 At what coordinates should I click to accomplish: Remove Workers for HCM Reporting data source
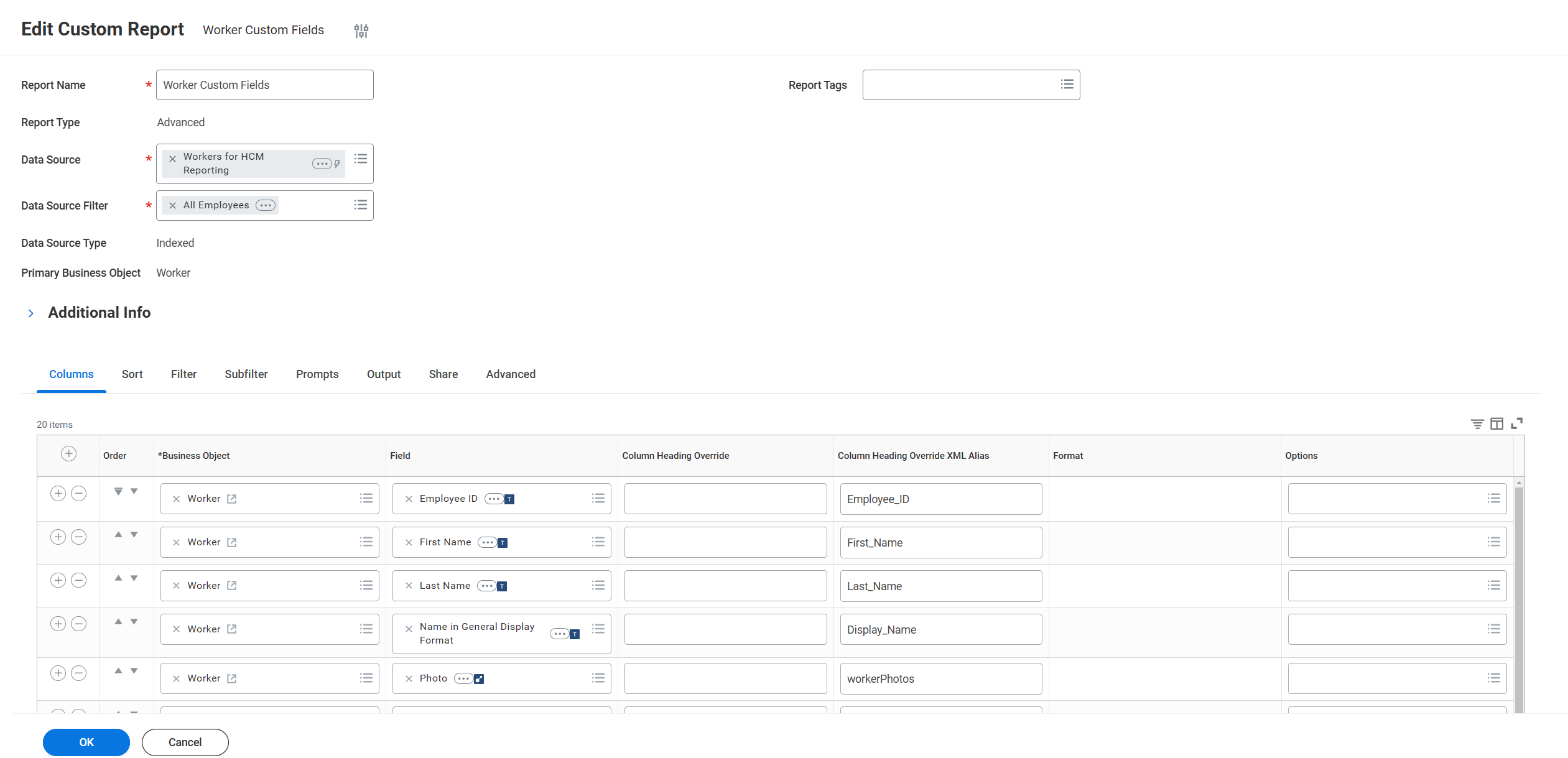[x=173, y=159]
